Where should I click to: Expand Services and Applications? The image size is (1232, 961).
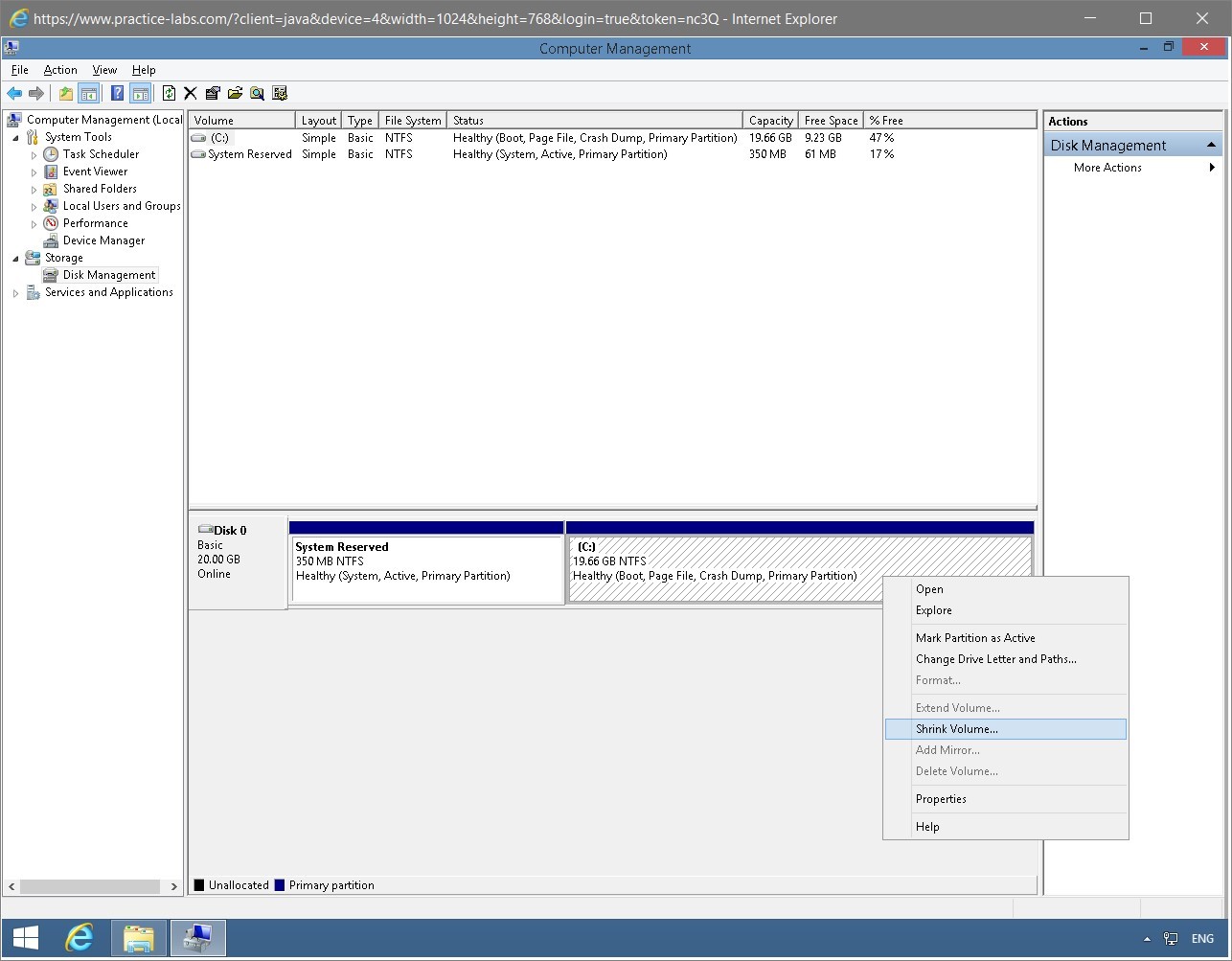click(x=15, y=292)
